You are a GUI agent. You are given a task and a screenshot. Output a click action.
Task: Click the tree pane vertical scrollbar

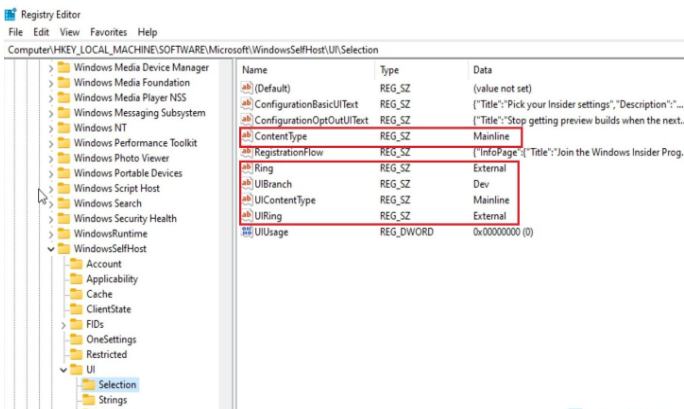(226, 234)
